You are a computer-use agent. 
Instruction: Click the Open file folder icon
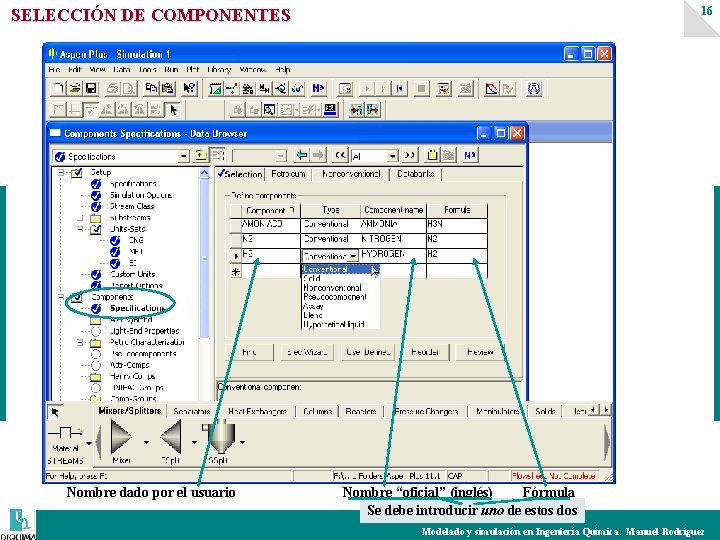click(x=74, y=88)
